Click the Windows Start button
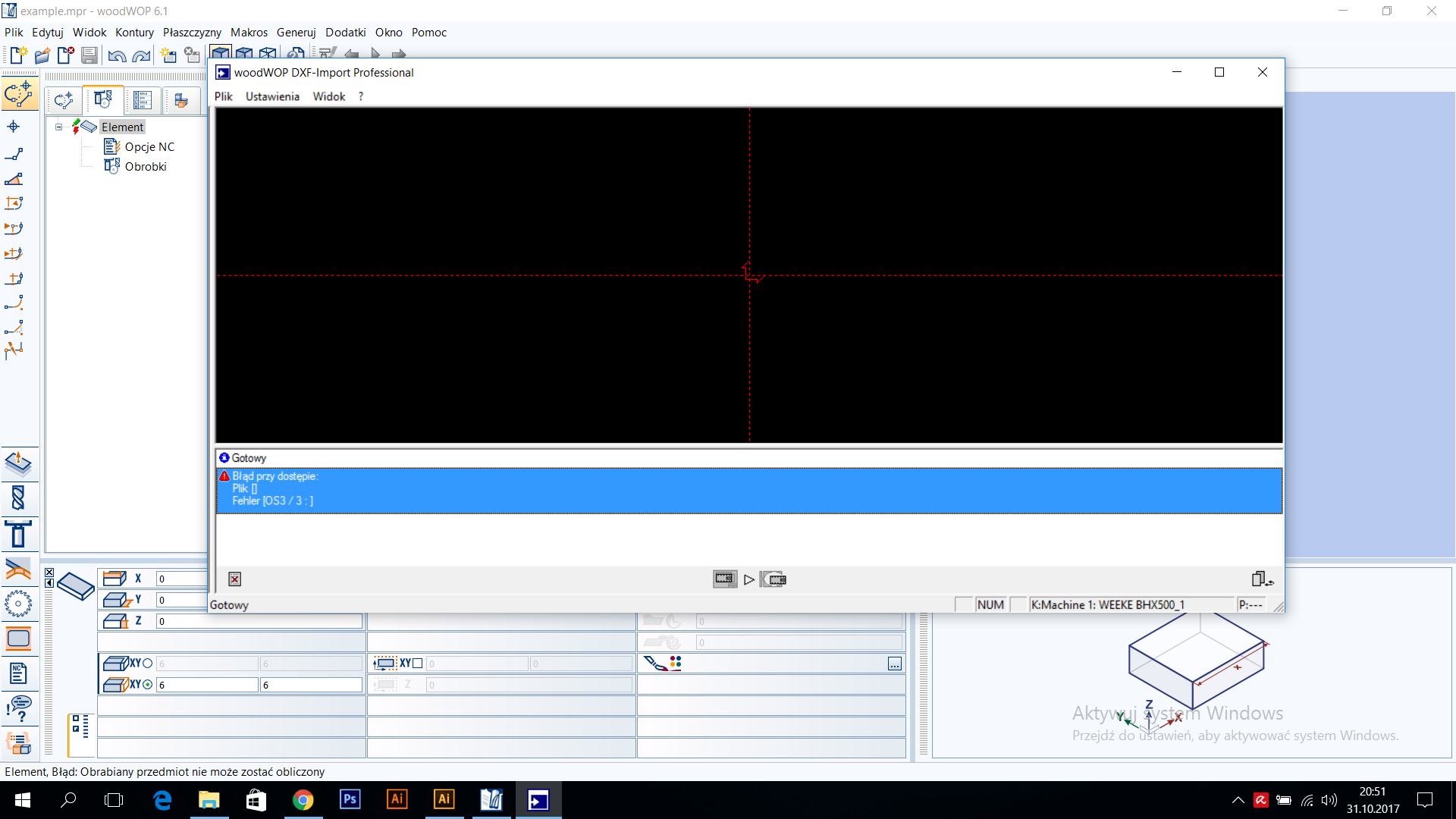This screenshot has height=819, width=1456. (x=22, y=800)
